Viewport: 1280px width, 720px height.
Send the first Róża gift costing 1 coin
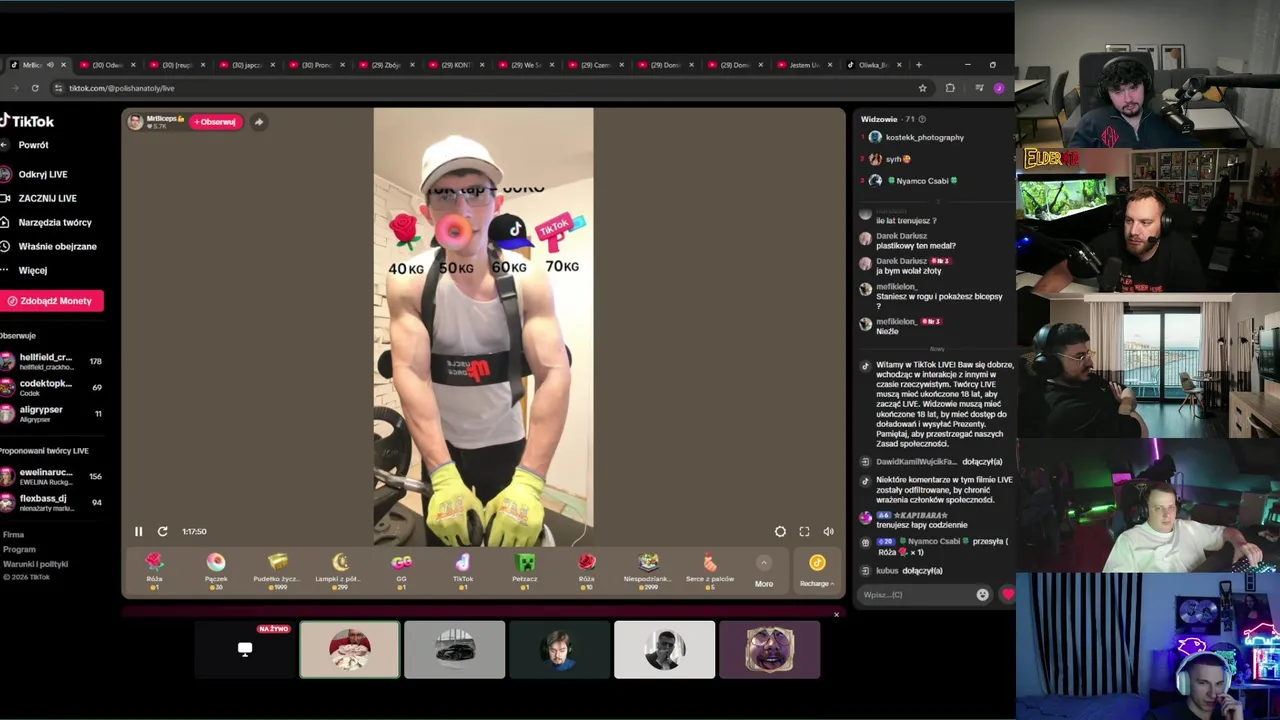pyautogui.click(x=154, y=570)
